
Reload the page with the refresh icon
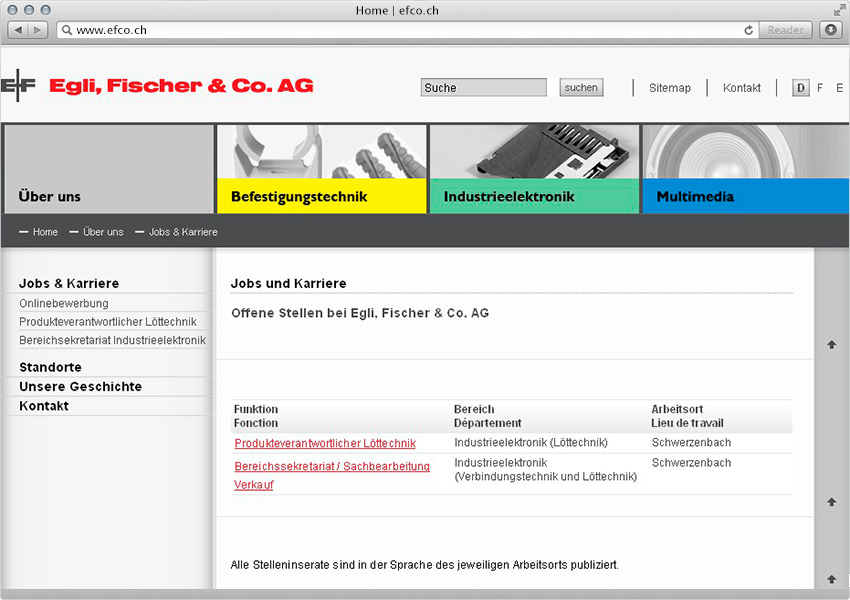[x=749, y=30]
